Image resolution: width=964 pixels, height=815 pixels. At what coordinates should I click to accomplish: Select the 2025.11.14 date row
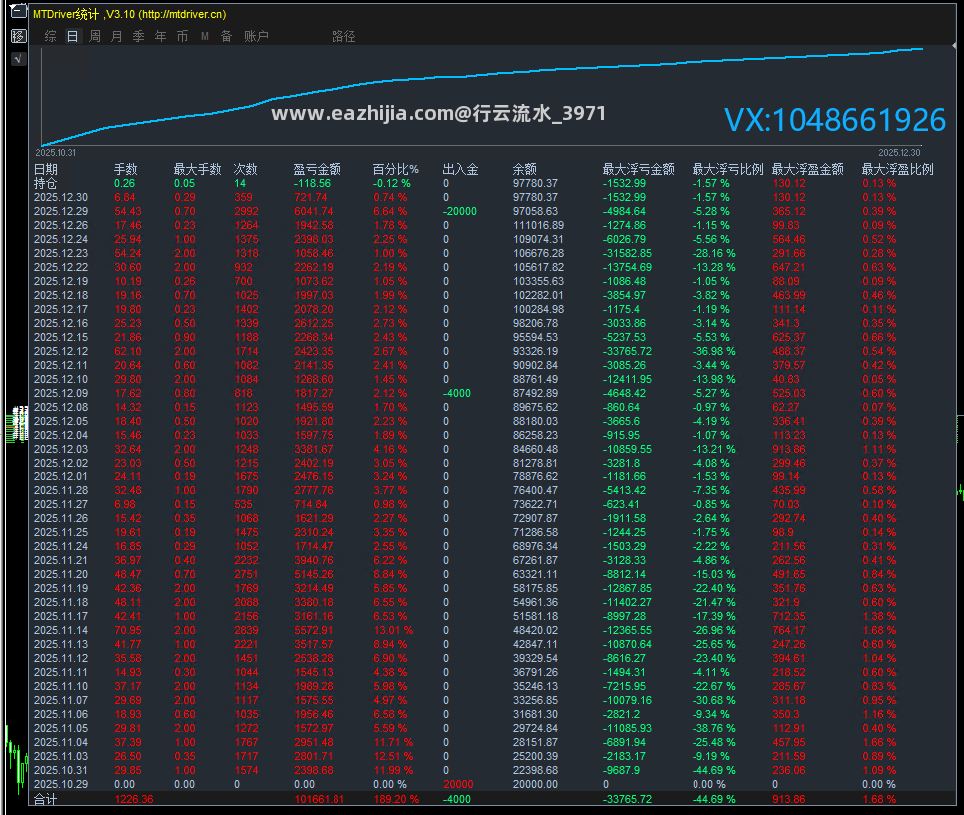click(x=61, y=631)
